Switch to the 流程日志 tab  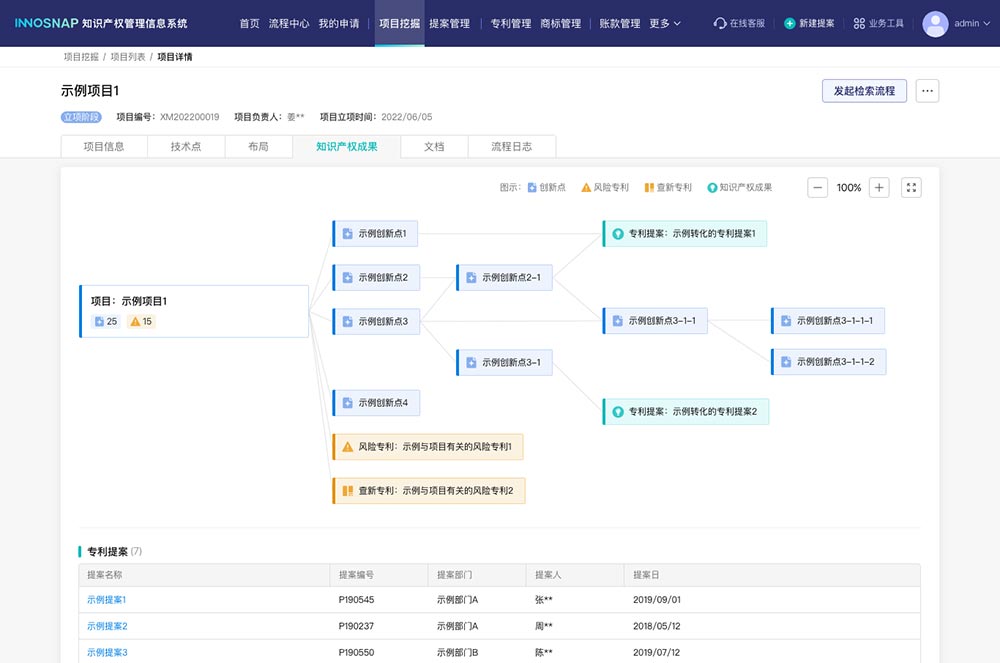pos(511,147)
